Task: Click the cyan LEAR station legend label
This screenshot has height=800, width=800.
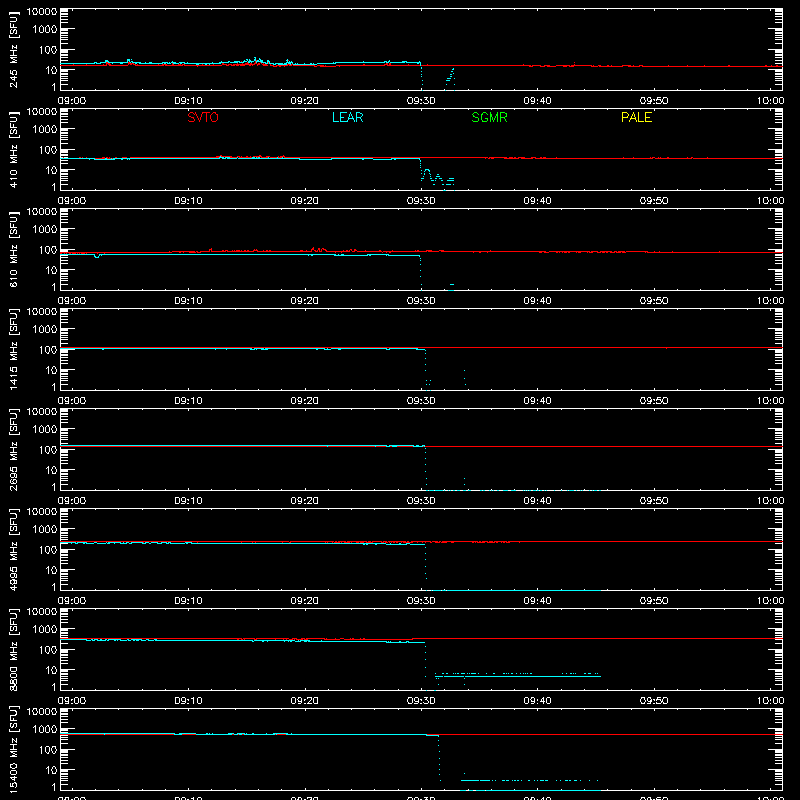Action: click(x=347, y=117)
